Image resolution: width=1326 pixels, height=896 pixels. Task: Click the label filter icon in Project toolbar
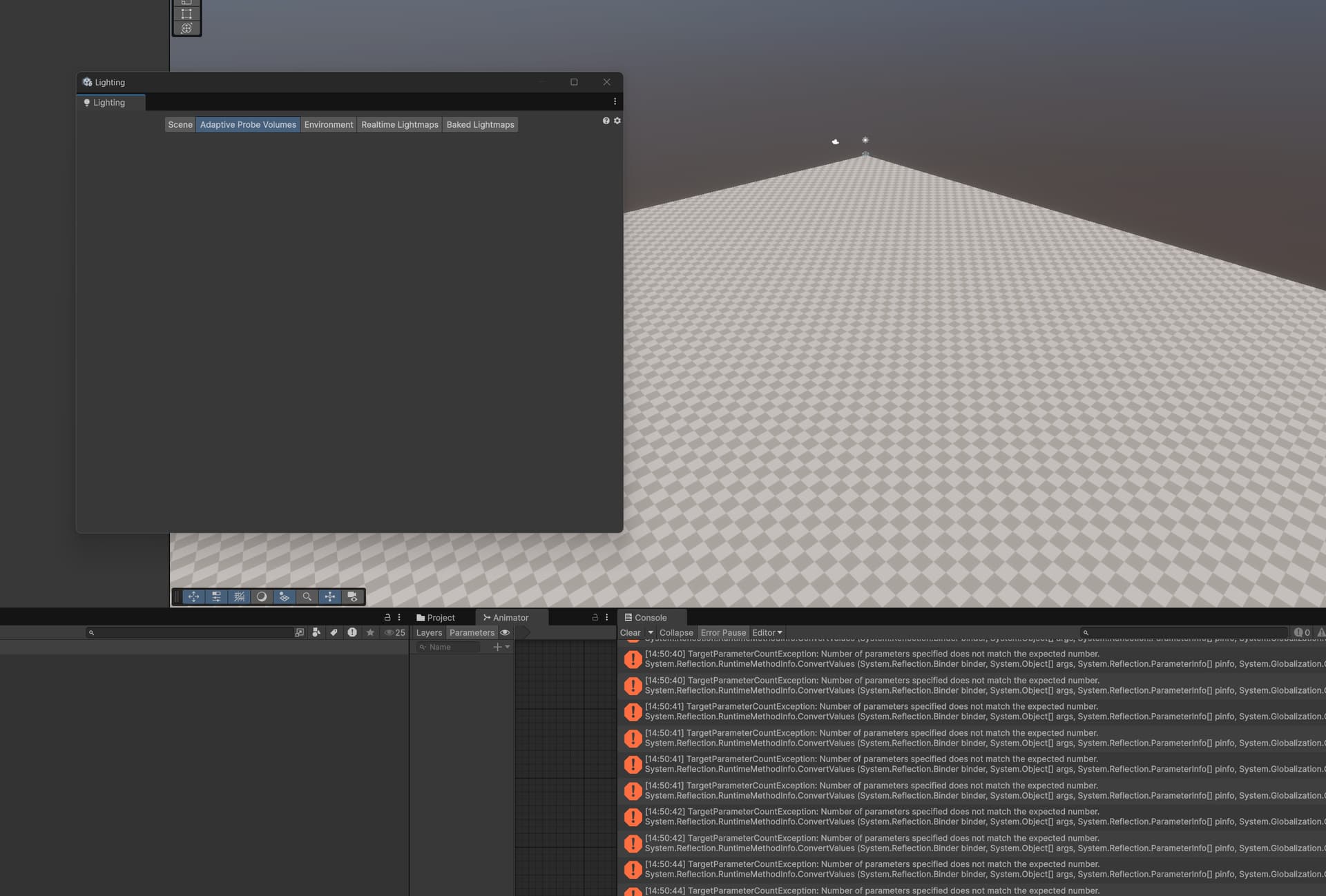(x=334, y=632)
